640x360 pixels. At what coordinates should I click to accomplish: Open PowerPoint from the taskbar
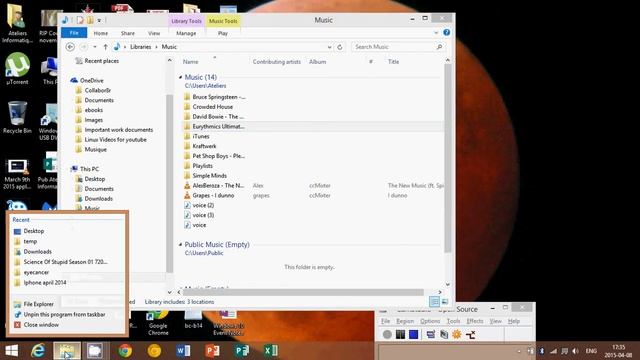[x=212, y=351]
